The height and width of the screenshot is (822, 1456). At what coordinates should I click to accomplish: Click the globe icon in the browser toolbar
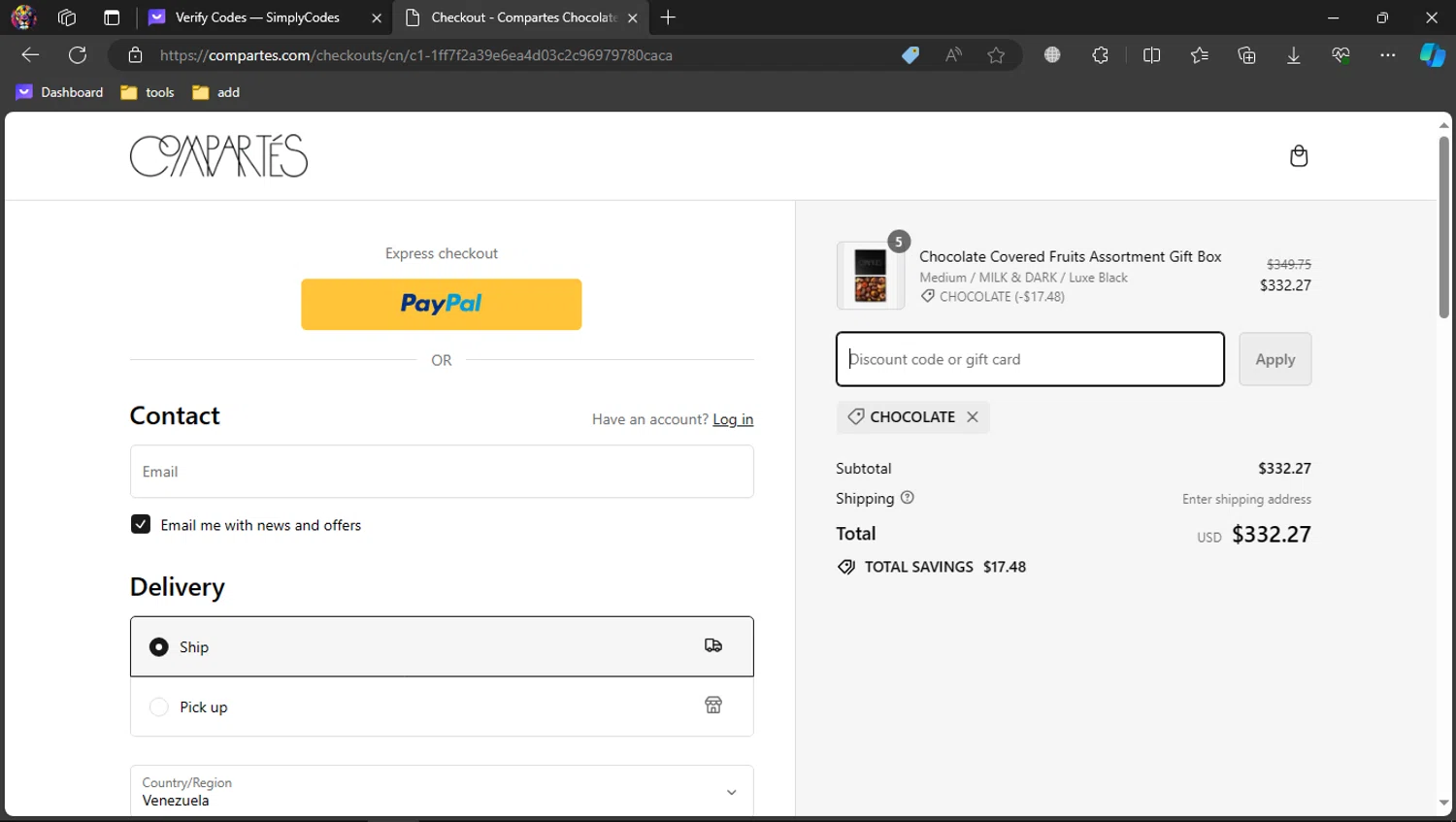pyautogui.click(x=1052, y=55)
